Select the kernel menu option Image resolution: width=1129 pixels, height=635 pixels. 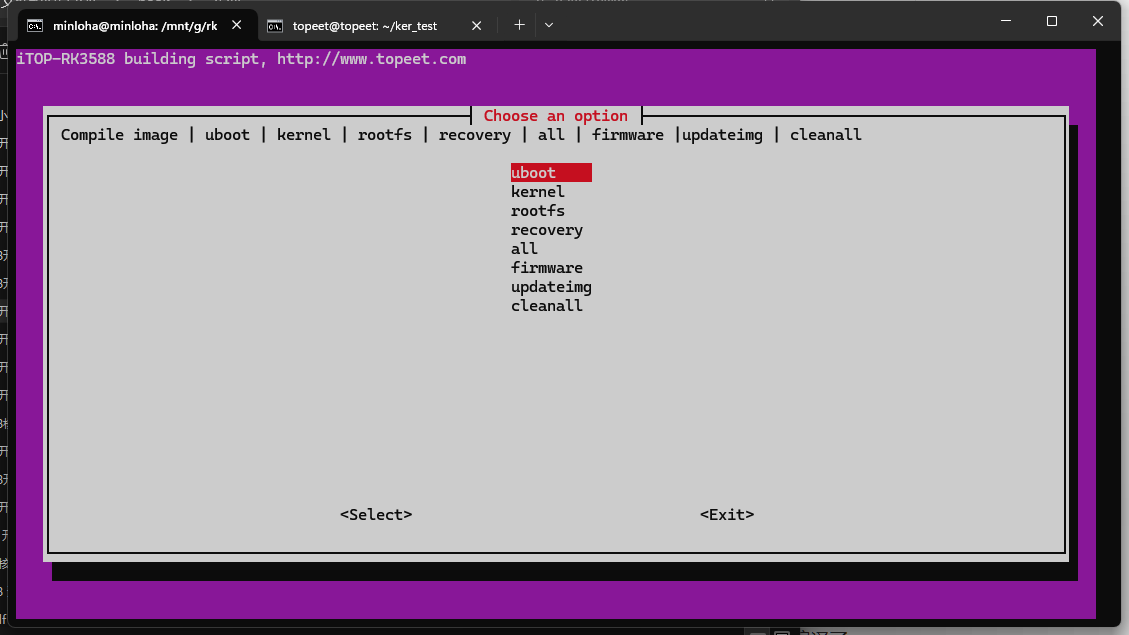[538, 192]
